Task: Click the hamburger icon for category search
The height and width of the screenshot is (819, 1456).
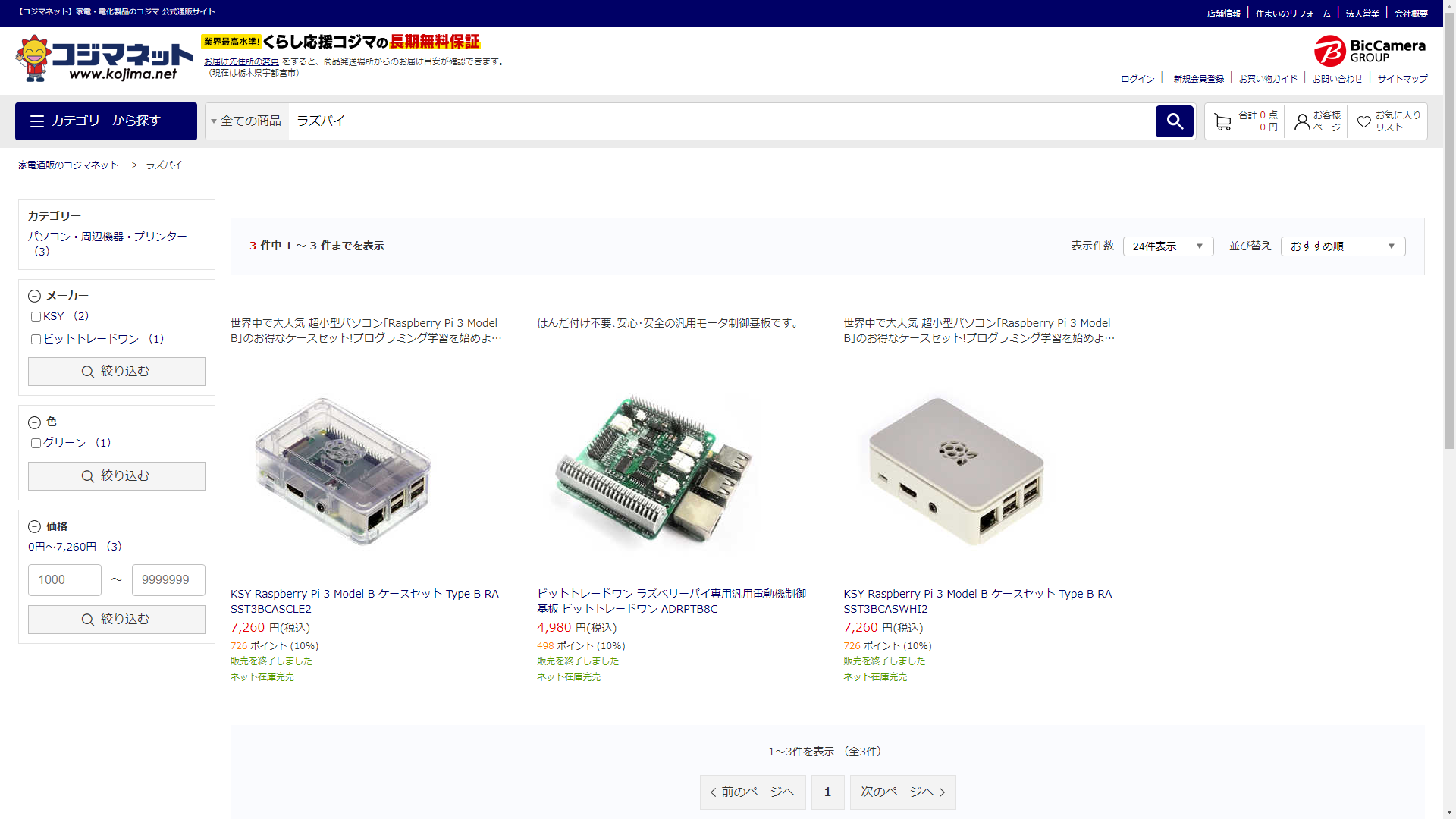Action: click(37, 121)
